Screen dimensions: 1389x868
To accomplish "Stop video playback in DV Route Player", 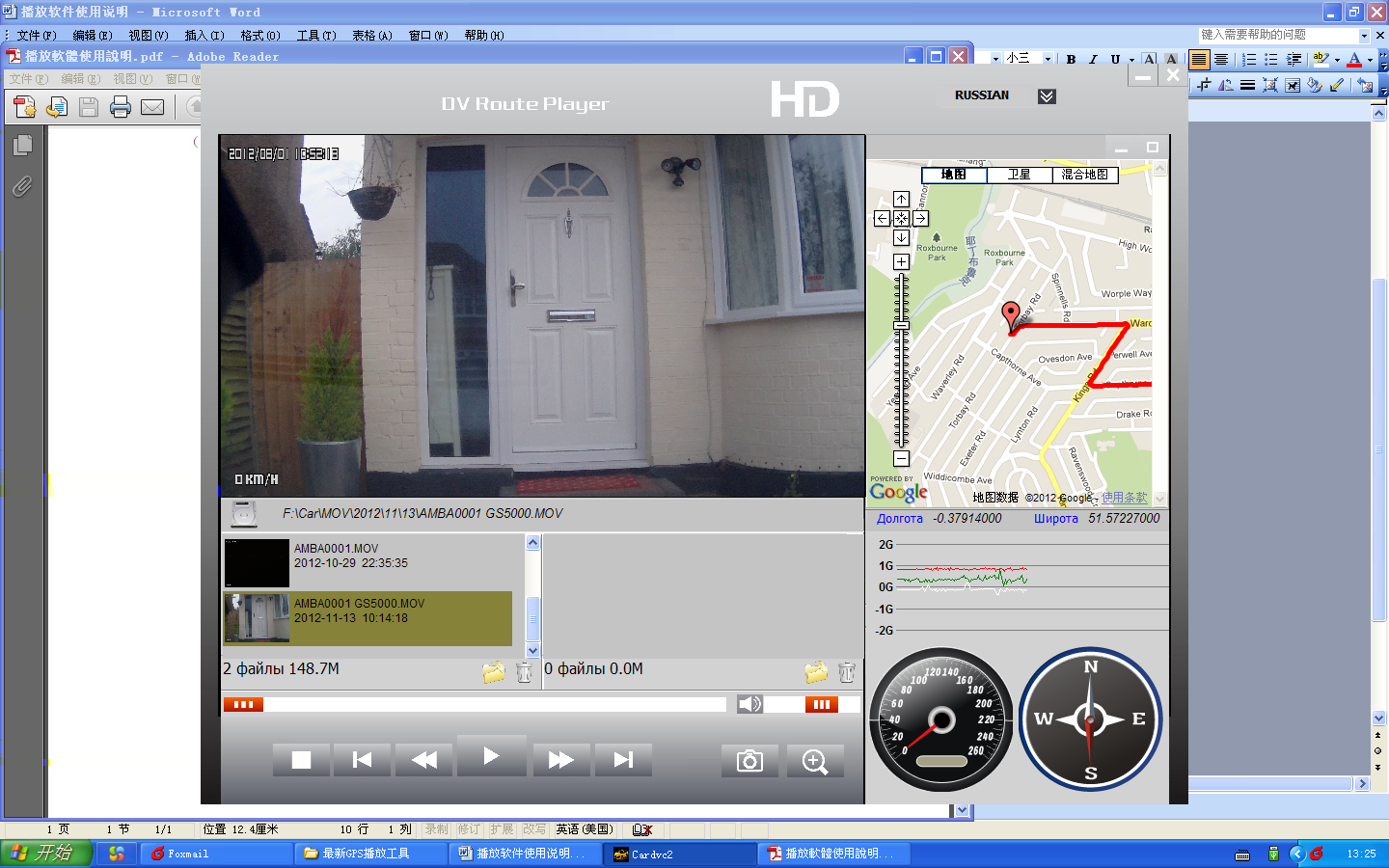I will 301,760.
